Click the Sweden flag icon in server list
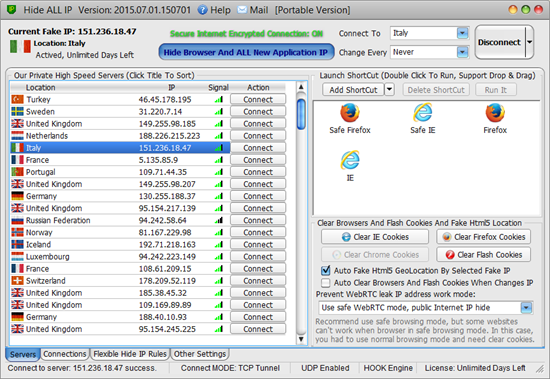Image resolution: width=550 pixels, height=379 pixels. [17, 112]
